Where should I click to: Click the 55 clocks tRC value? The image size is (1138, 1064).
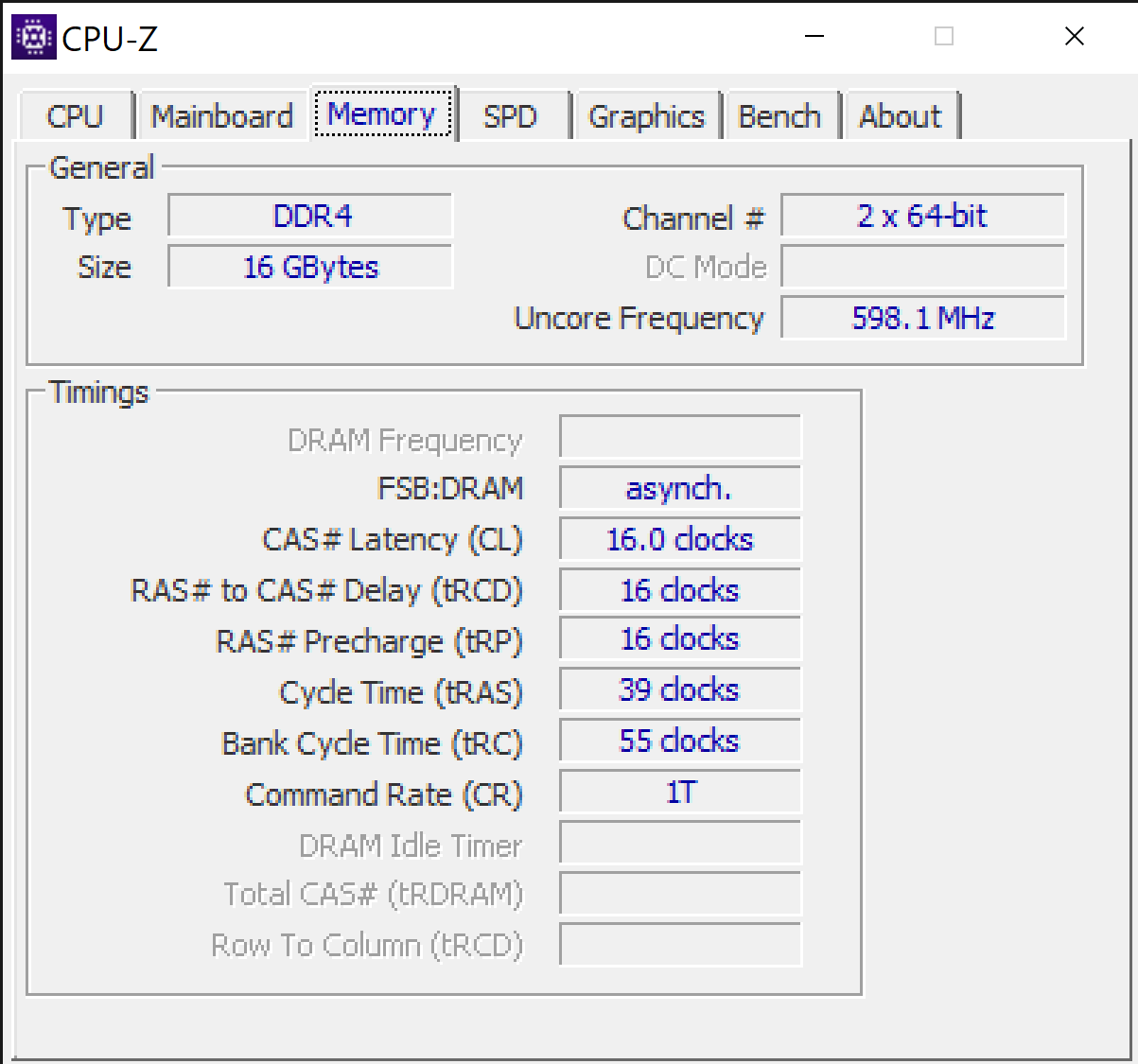(680, 741)
